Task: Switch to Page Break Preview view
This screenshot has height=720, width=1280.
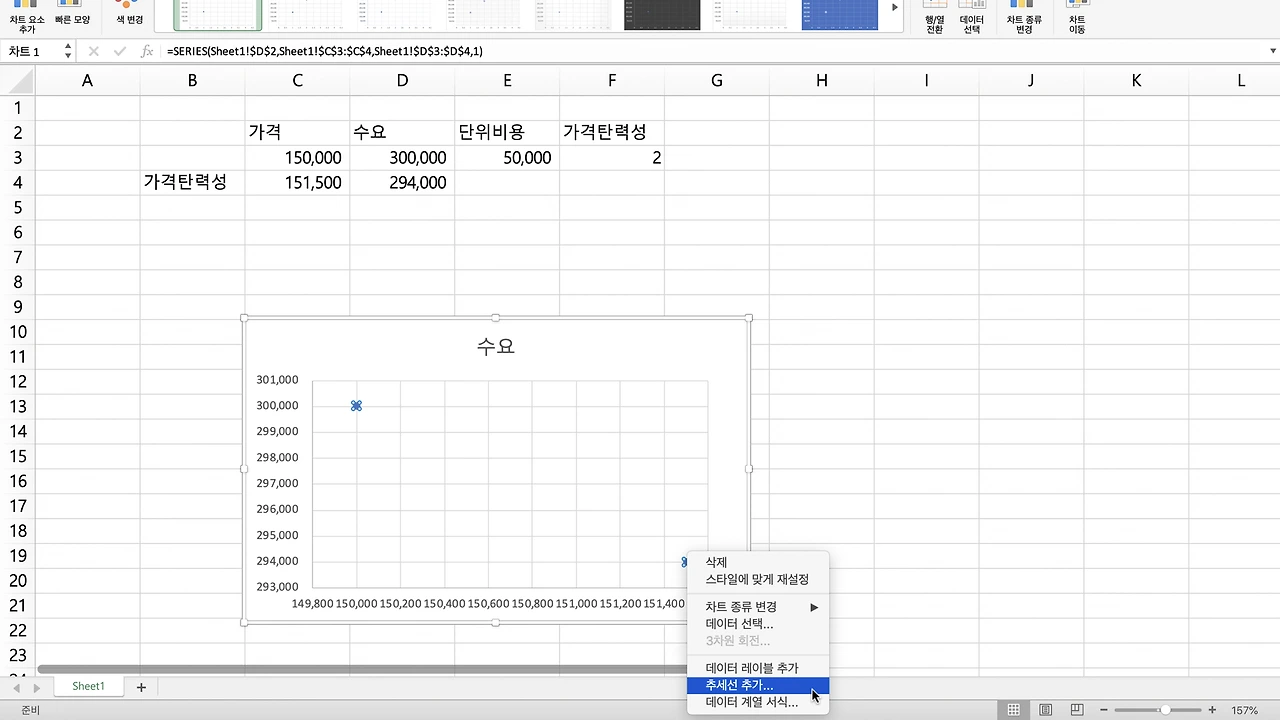Action: click(x=1077, y=710)
